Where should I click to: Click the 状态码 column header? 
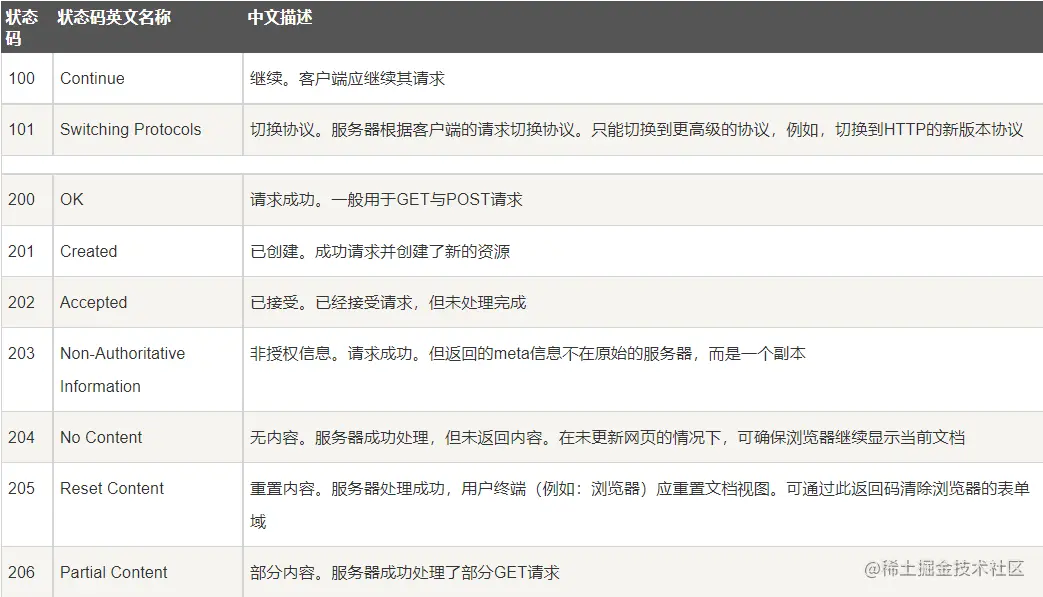pyautogui.click(x=21, y=27)
